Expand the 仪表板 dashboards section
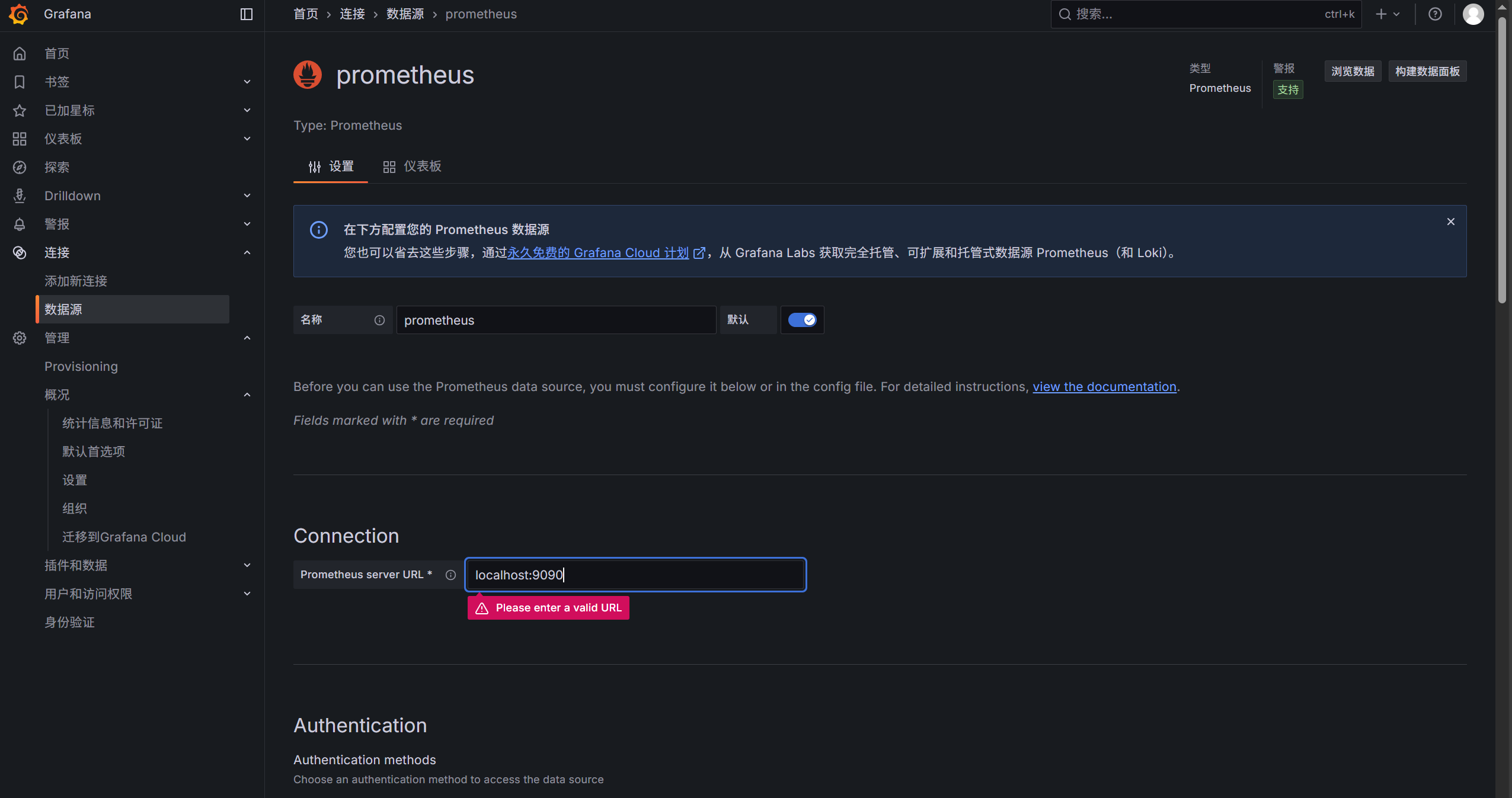Image resolution: width=1512 pixels, height=798 pixels. point(247,139)
